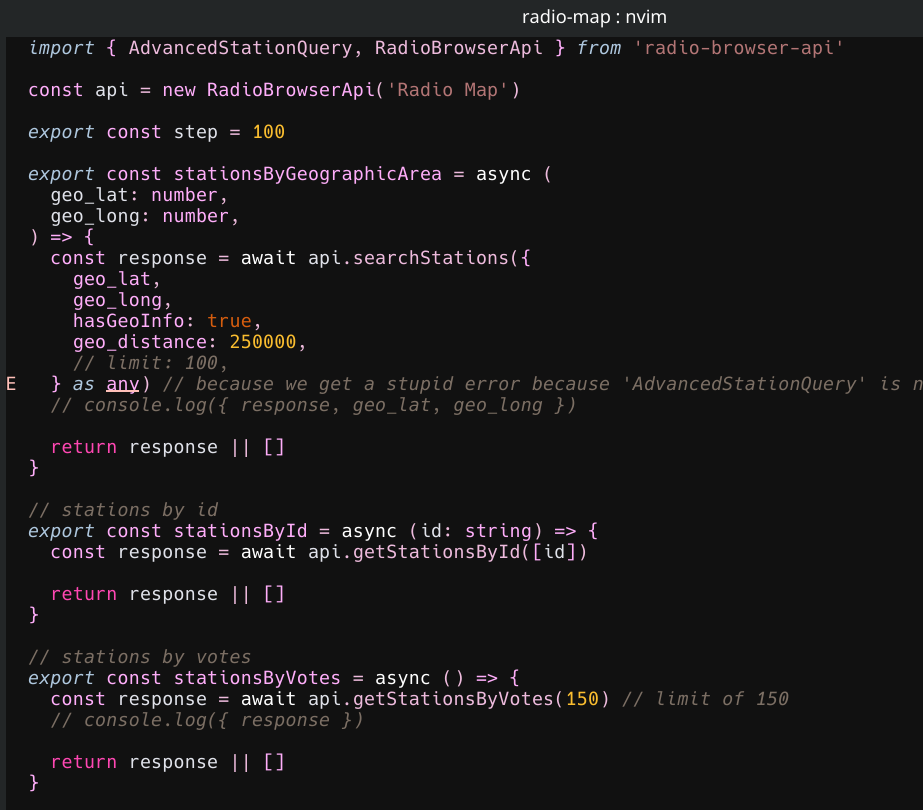Screen dimensions: 923x810
Task: Click the 'radio-map : nvim' window title
Action: [x=594, y=17]
